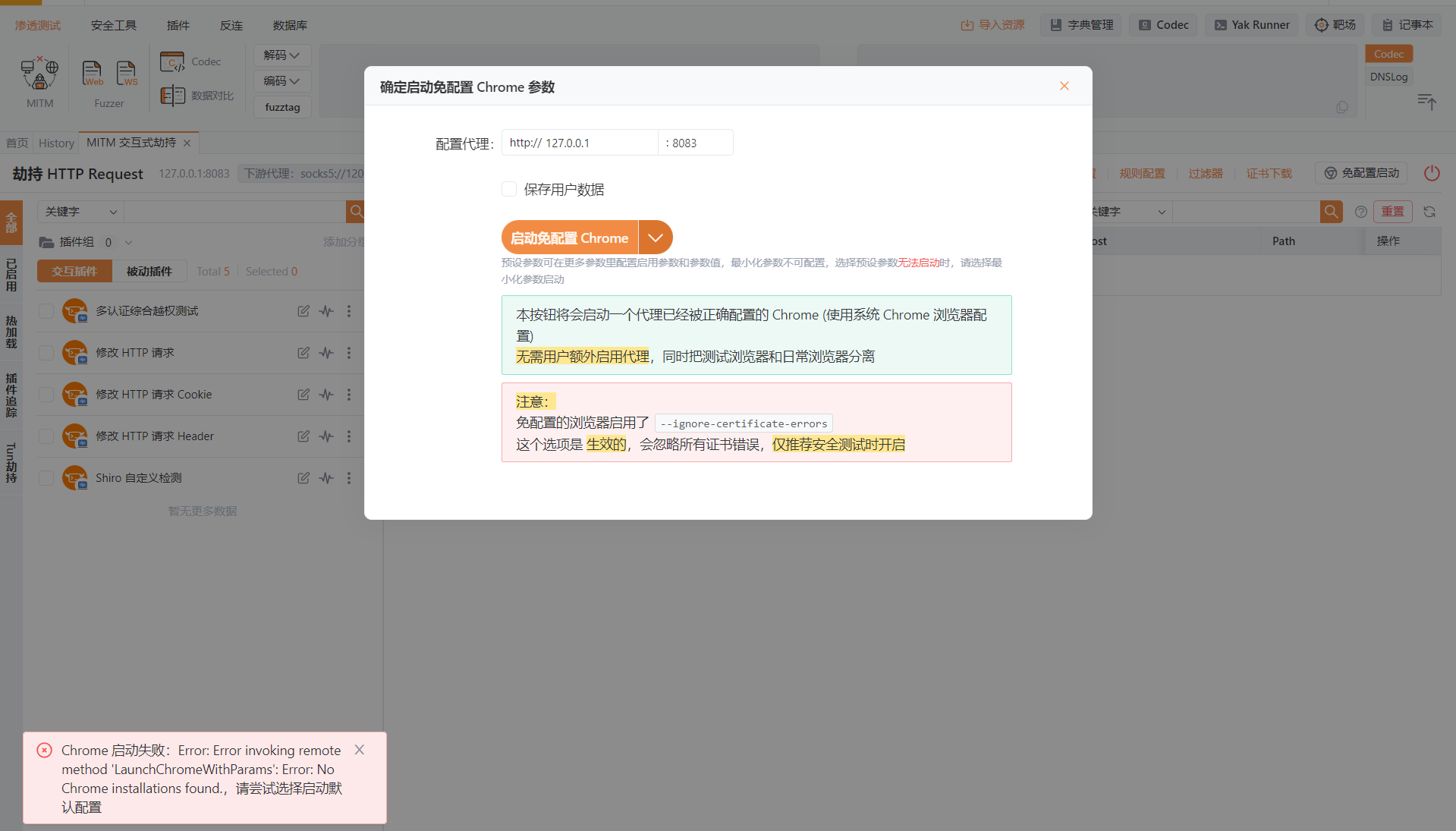The width and height of the screenshot is (1456, 831).
Task: Click the red power stop icon
Action: 1432,173
